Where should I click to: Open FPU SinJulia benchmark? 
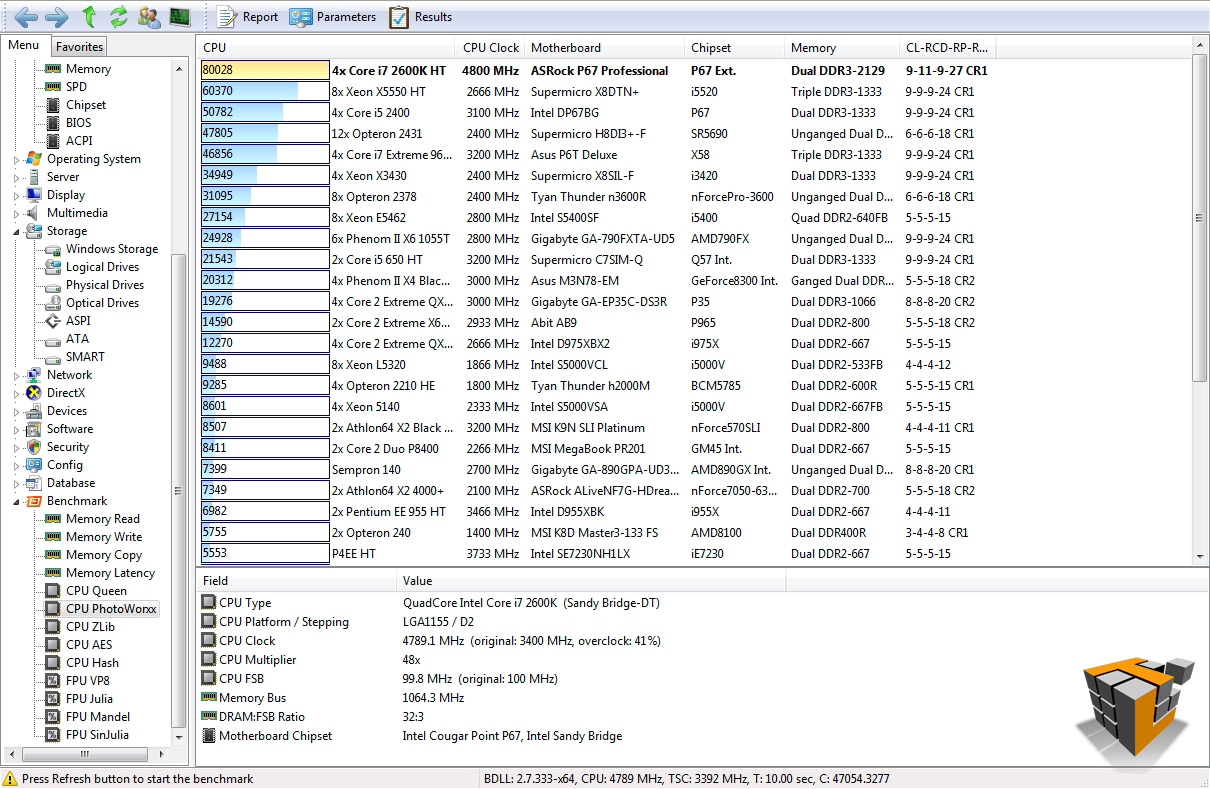click(x=97, y=735)
